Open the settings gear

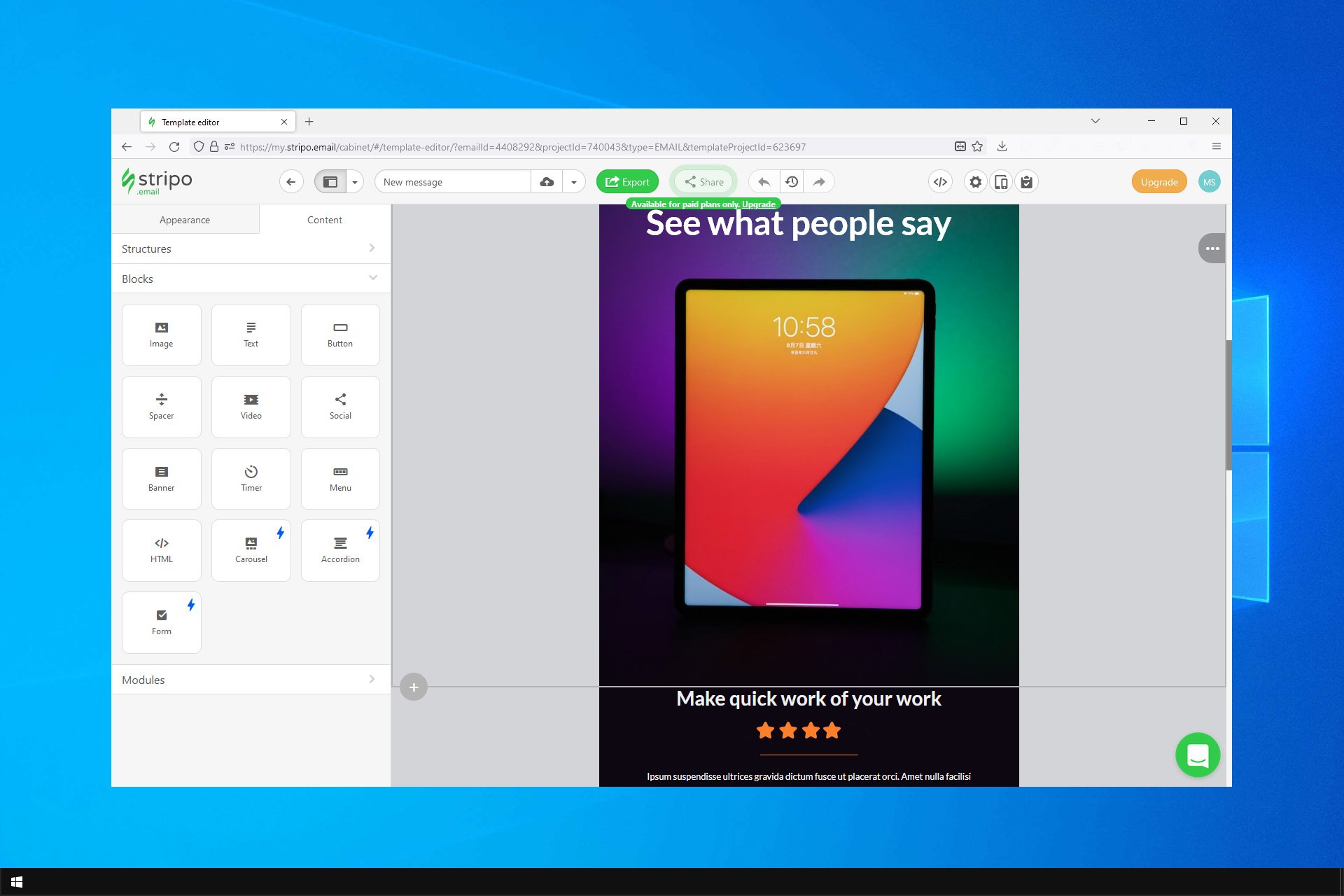click(975, 182)
